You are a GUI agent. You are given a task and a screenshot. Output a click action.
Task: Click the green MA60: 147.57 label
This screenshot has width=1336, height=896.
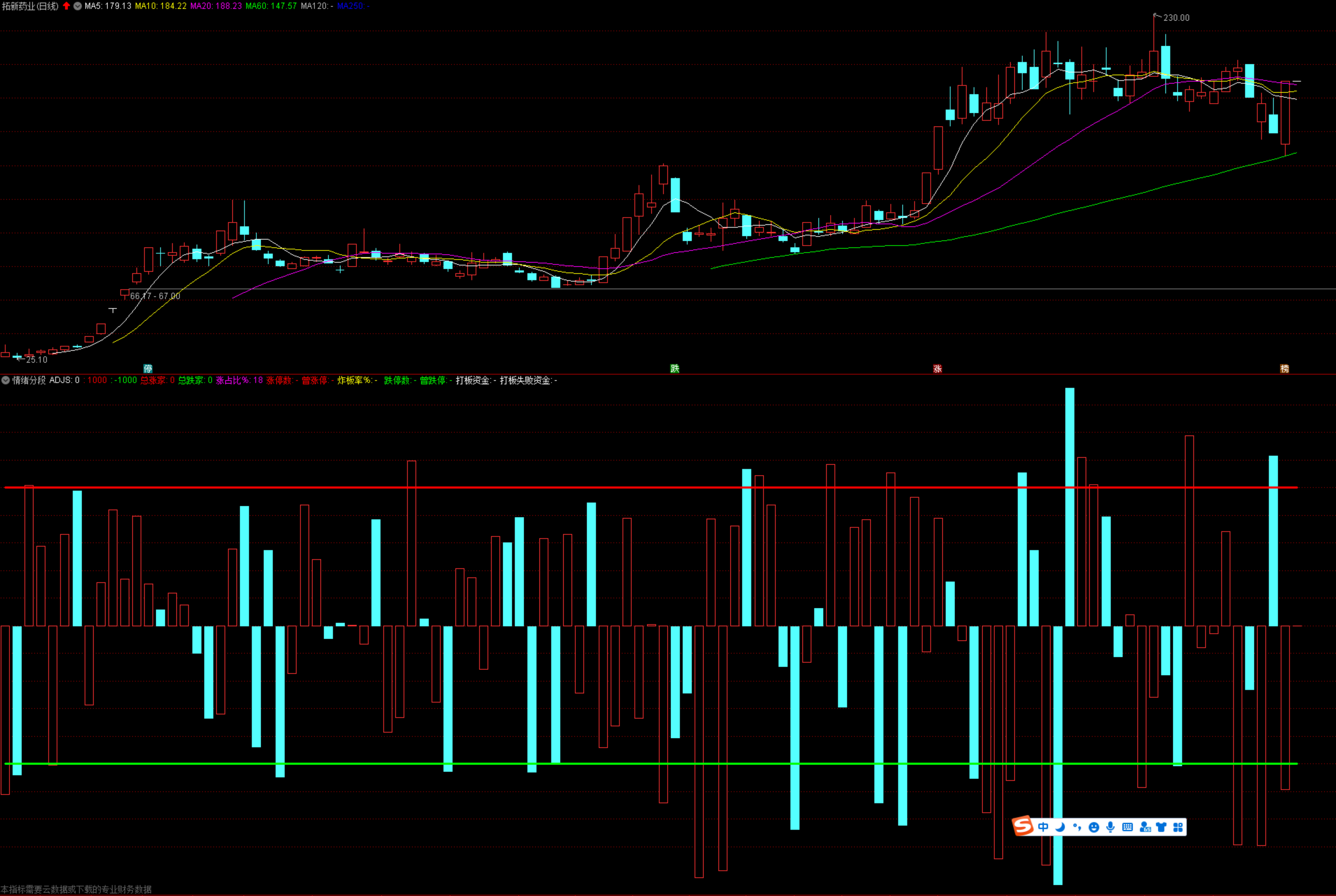coord(271,6)
